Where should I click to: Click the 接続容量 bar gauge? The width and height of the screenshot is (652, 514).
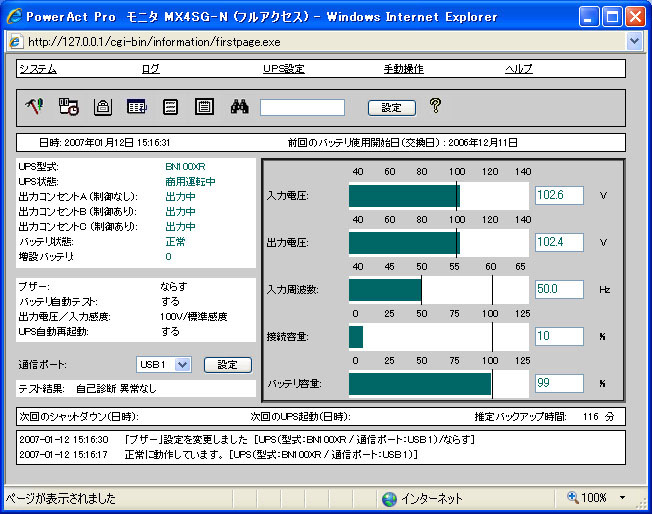439,337
